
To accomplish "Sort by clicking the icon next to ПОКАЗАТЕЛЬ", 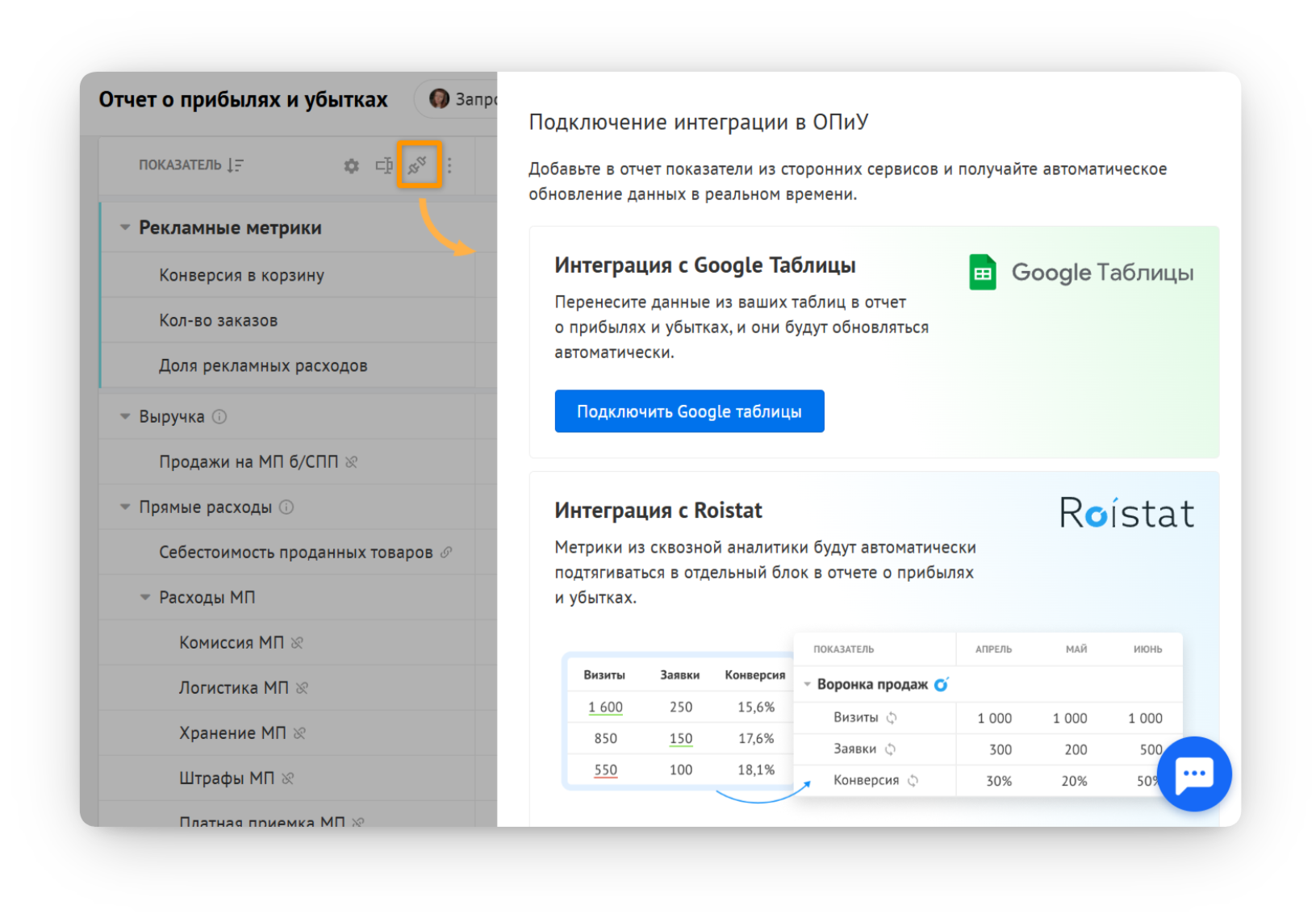I will click(235, 165).
